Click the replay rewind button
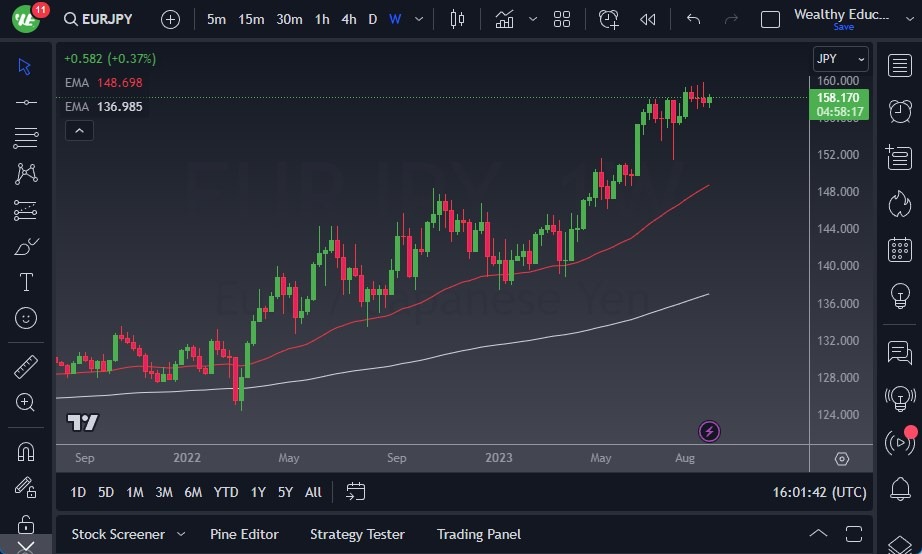Viewport: 922px width, 554px height. click(x=648, y=19)
